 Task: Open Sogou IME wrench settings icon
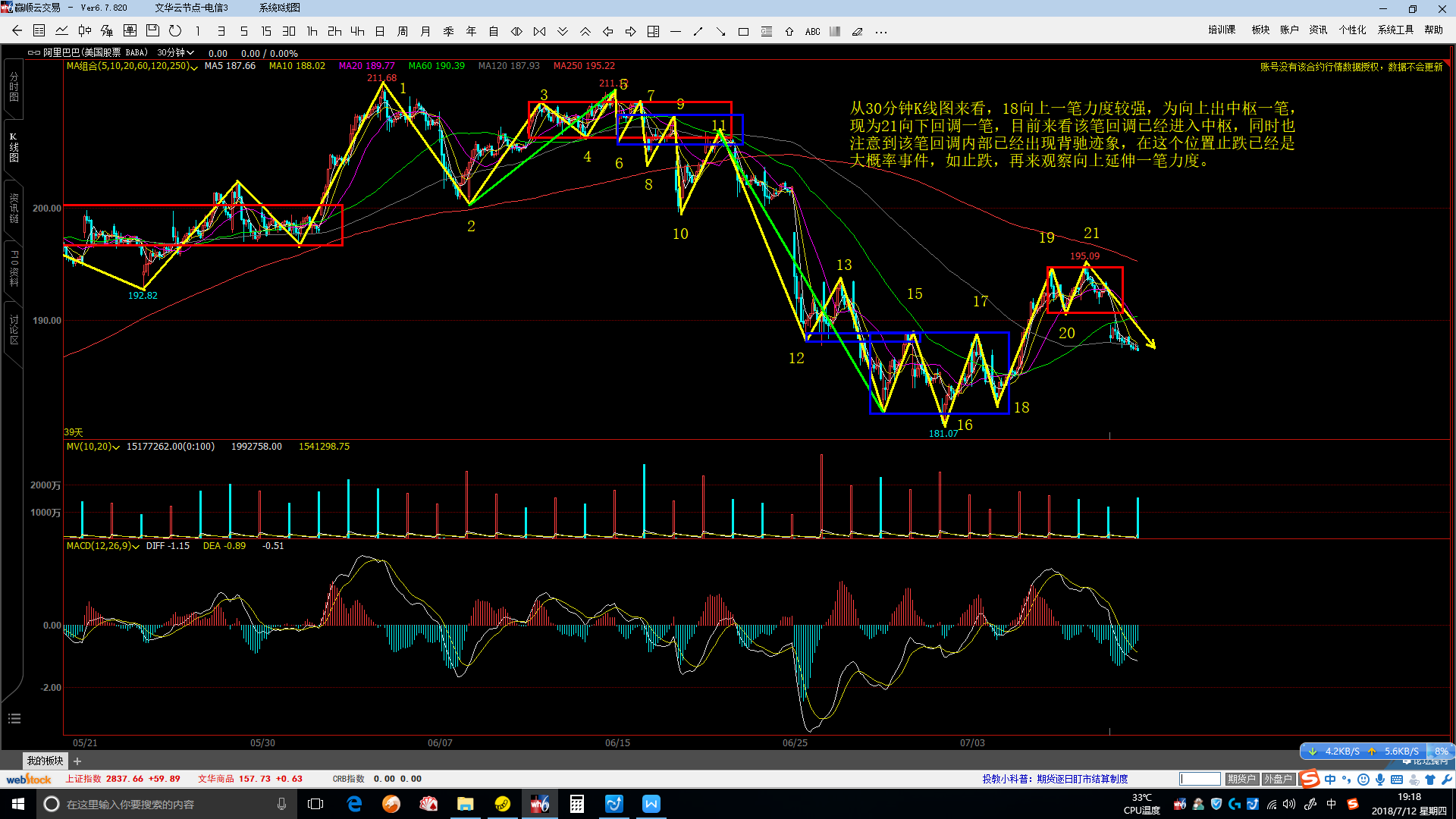point(1447,780)
